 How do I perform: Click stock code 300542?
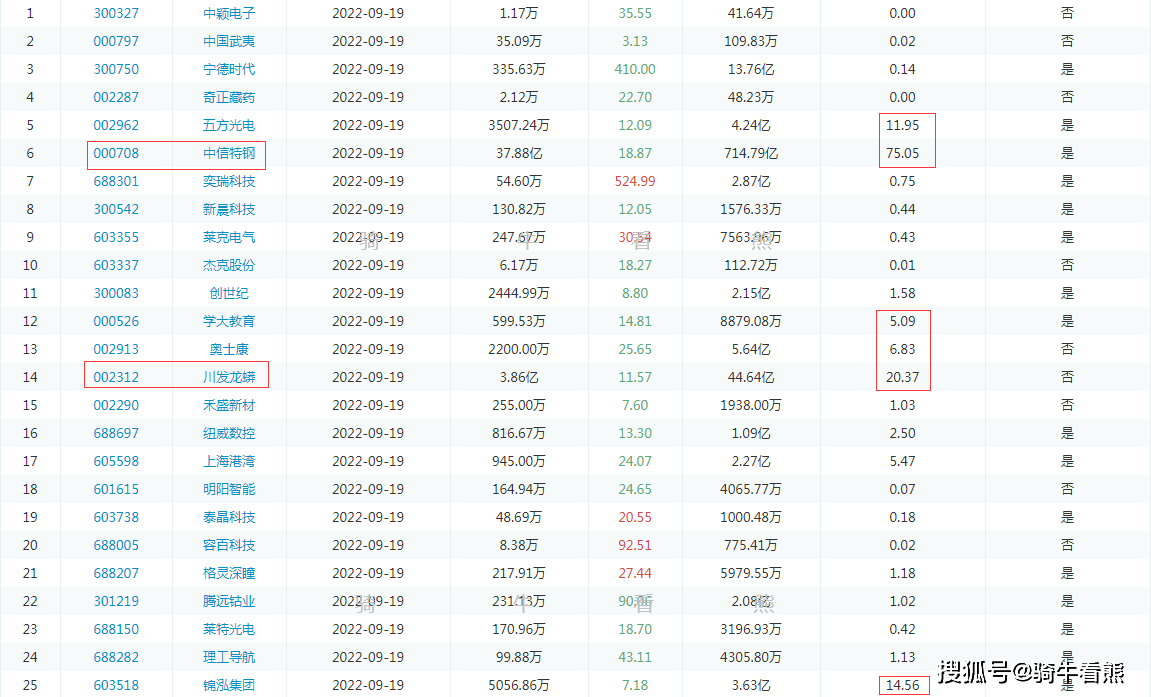coord(116,209)
